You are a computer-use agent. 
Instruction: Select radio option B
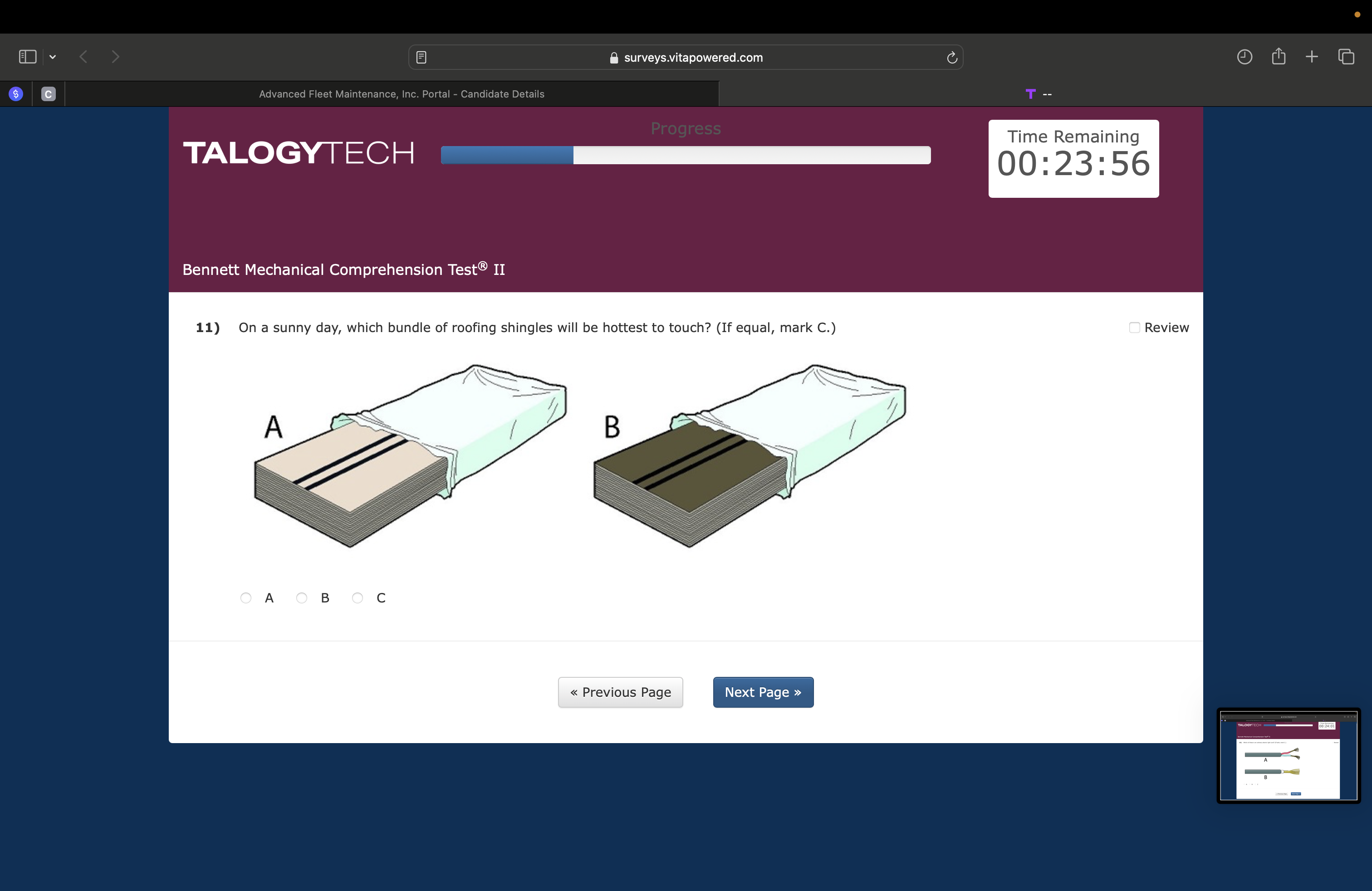[x=302, y=597]
